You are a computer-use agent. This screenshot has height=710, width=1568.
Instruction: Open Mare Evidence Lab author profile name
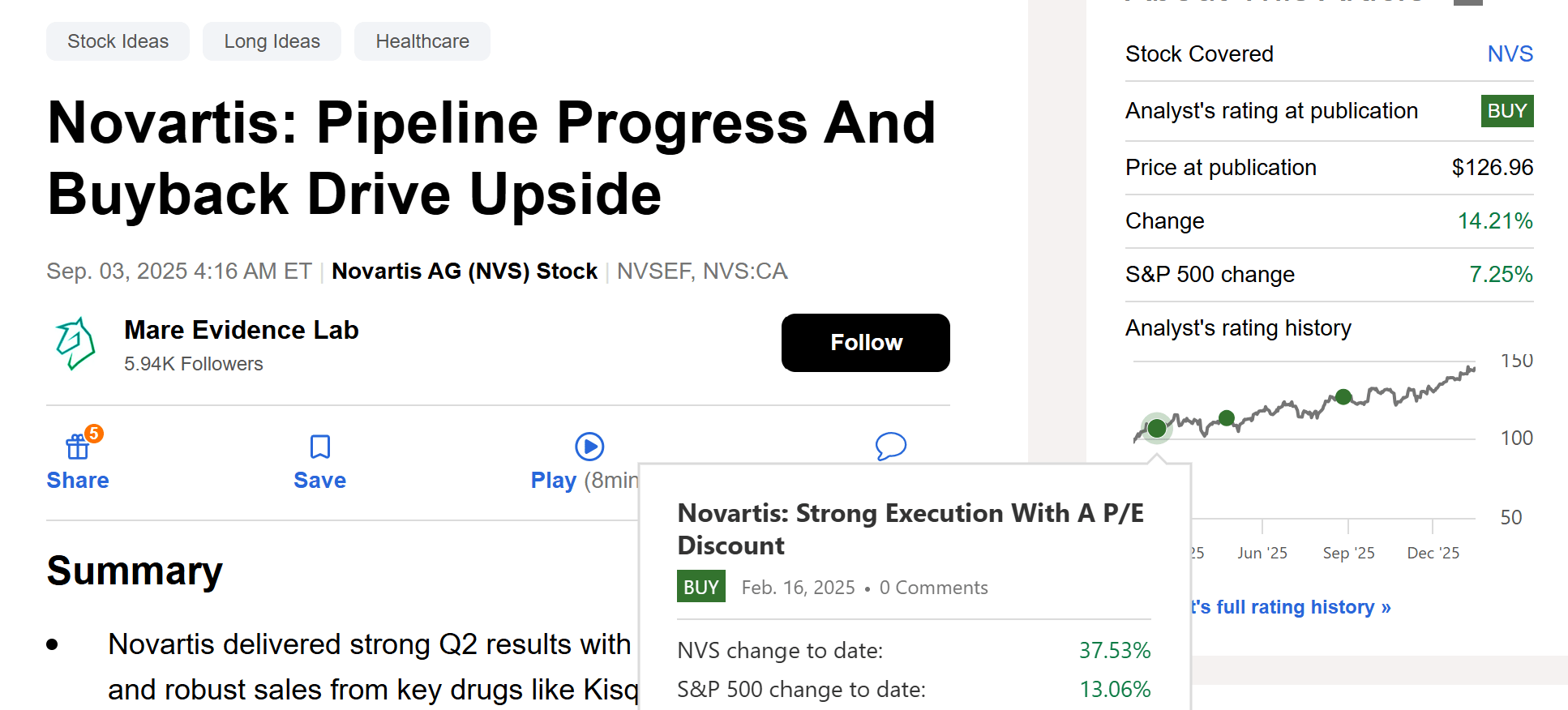pyautogui.click(x=241, y=330)
